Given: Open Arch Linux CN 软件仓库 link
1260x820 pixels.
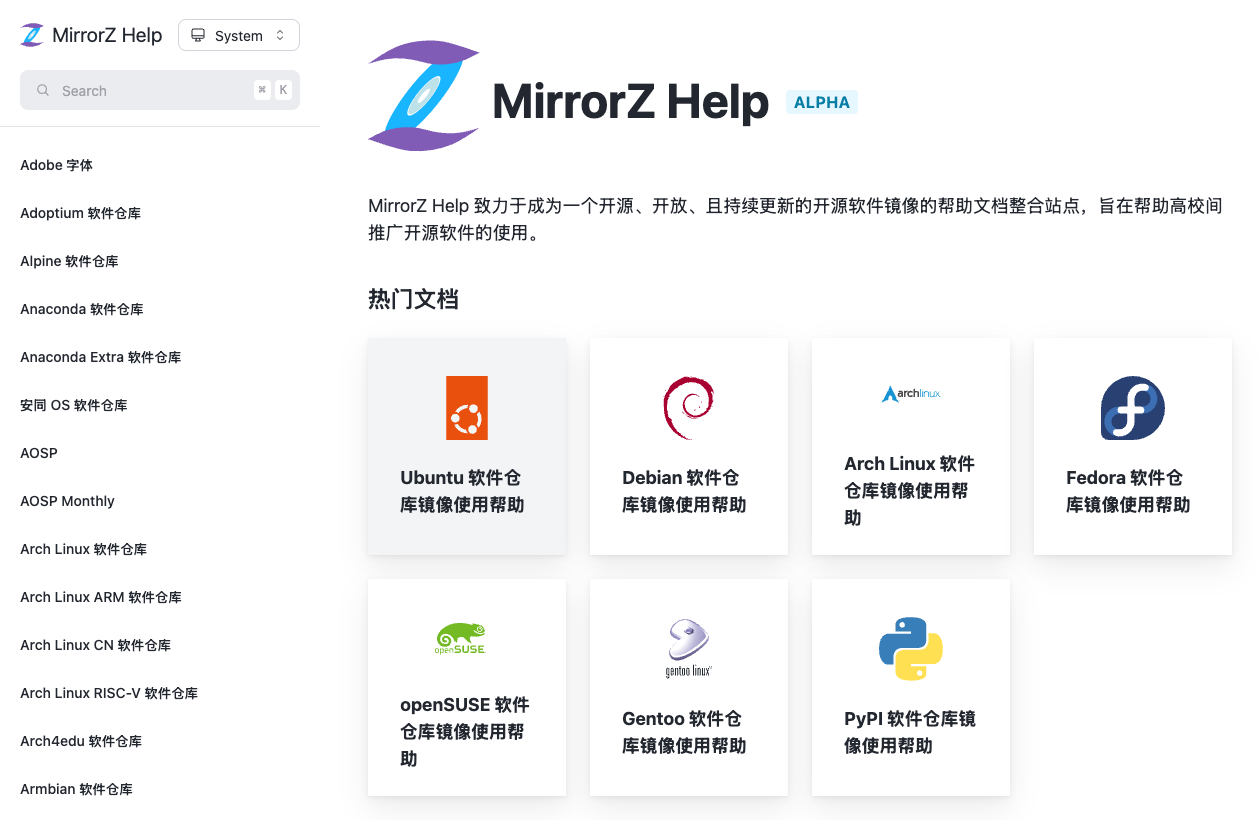Looking at the screenshot, I should 96,645.
